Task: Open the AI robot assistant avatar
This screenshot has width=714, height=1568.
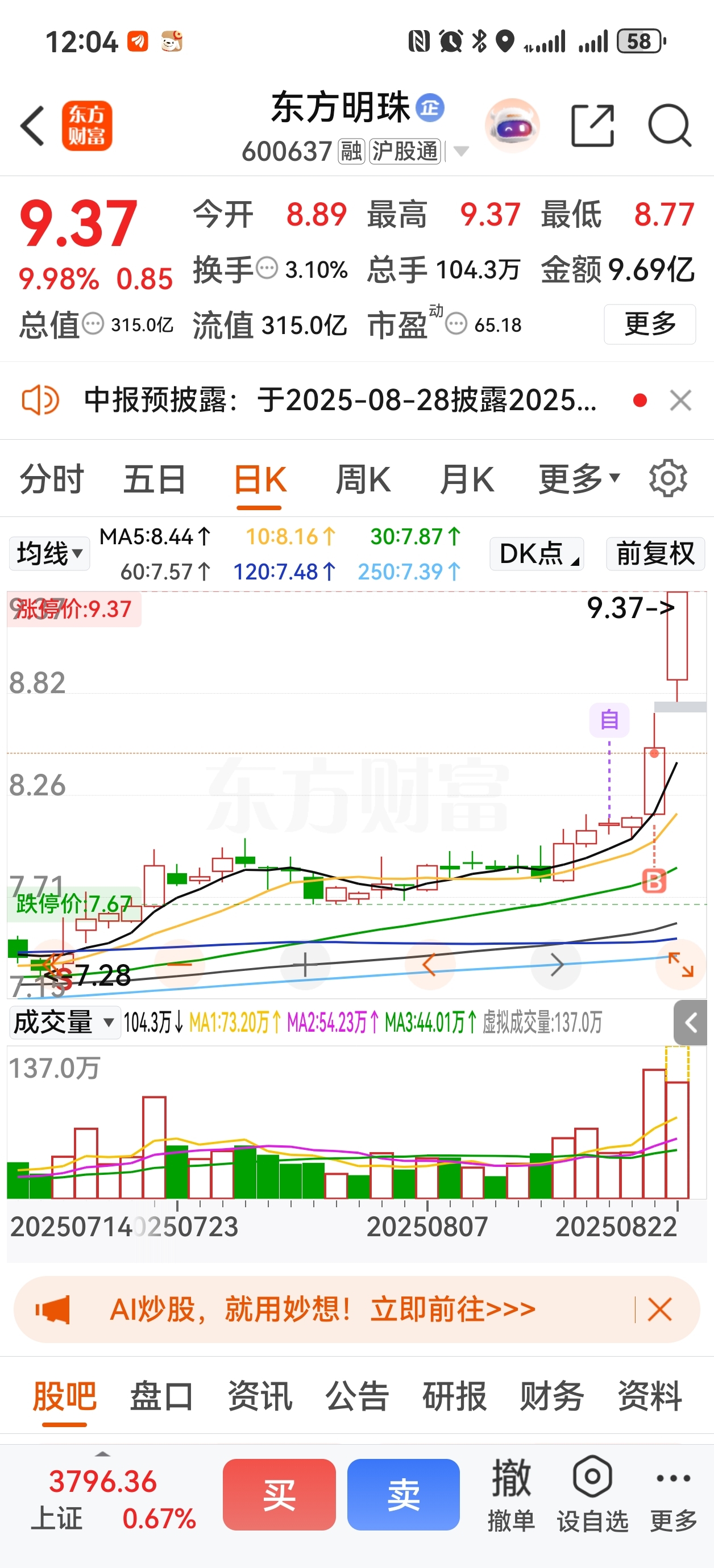Action: 512,126
